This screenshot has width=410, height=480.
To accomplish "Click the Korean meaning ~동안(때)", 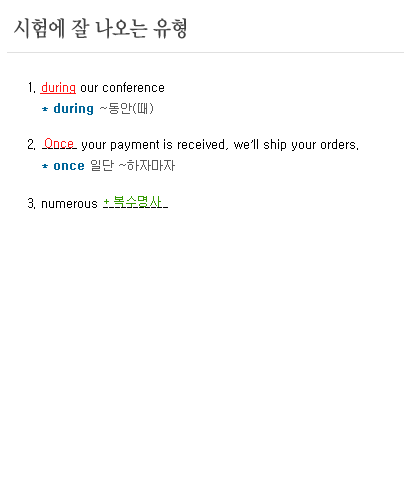I will [127, 109].
